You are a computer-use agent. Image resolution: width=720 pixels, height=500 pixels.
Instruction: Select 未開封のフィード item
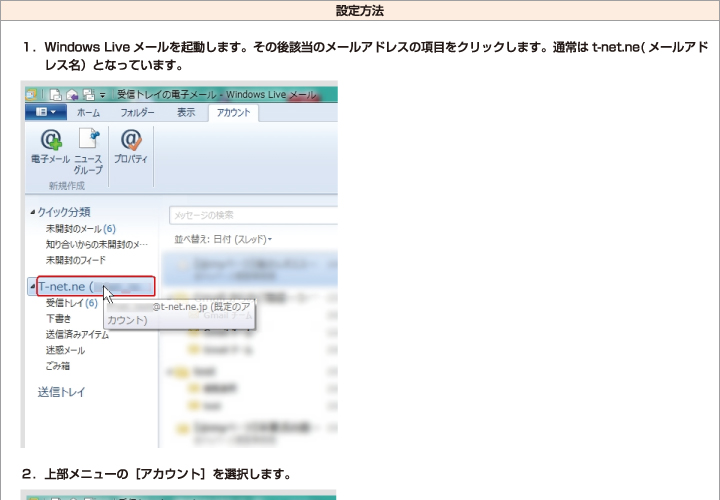point(76,260)
